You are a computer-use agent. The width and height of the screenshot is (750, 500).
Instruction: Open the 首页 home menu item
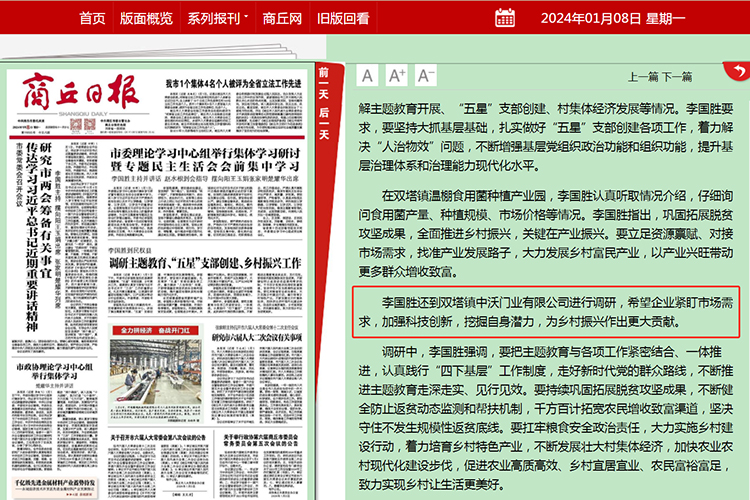click(92, 18)
